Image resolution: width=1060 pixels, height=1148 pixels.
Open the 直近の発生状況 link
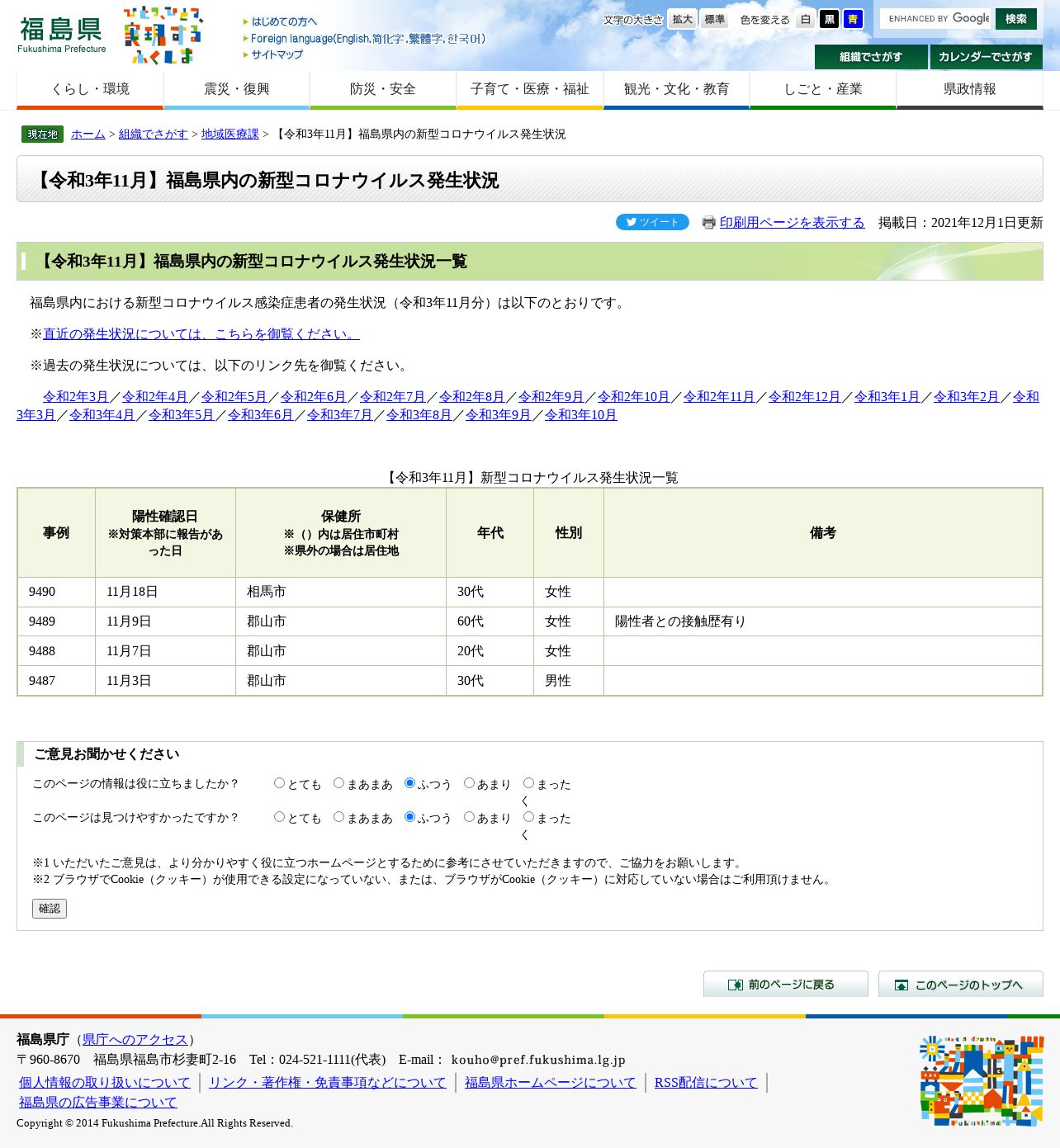(201, 334)
